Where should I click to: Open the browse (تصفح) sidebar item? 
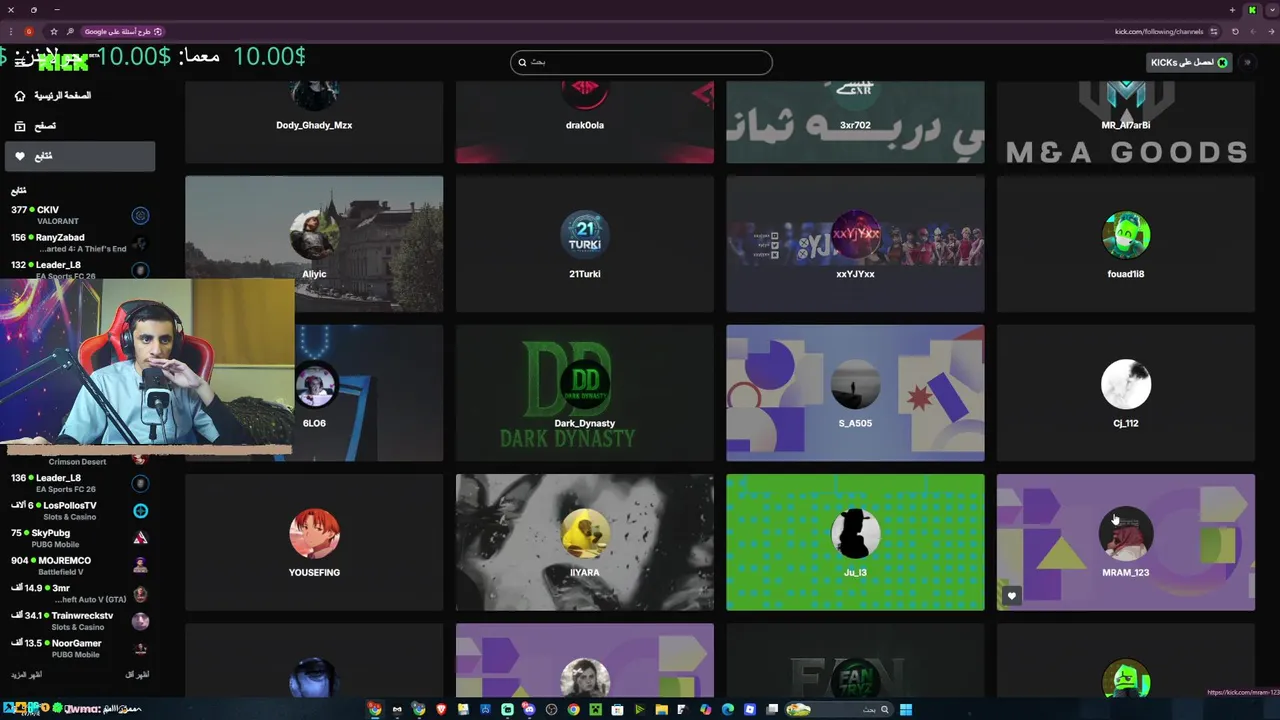point(80,126)
